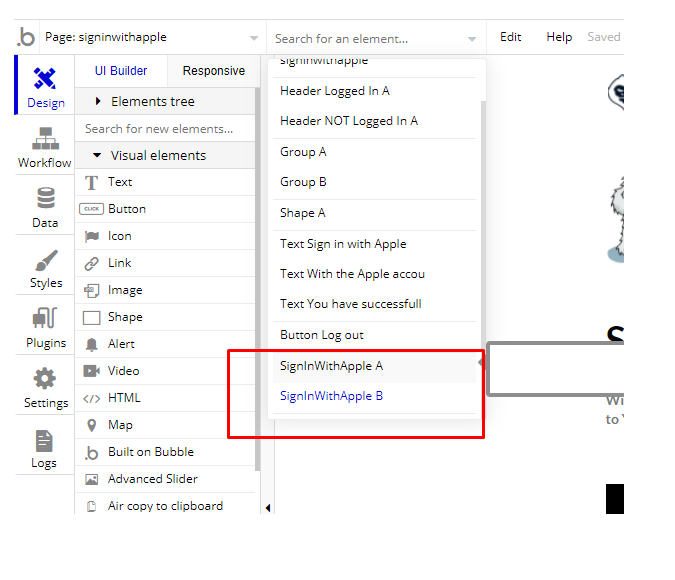Screen dimensions: 675x580
Task: Select the Link element chain icon
Action: pos(92,263)
